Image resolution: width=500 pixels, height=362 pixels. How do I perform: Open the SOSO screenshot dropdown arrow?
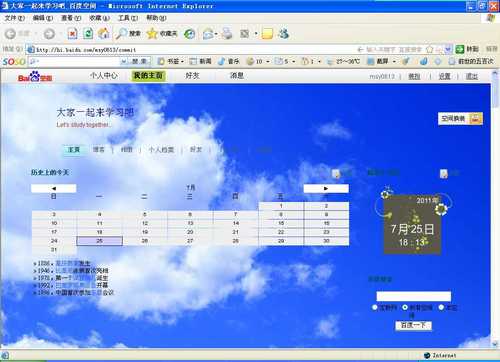pos(394,62)
